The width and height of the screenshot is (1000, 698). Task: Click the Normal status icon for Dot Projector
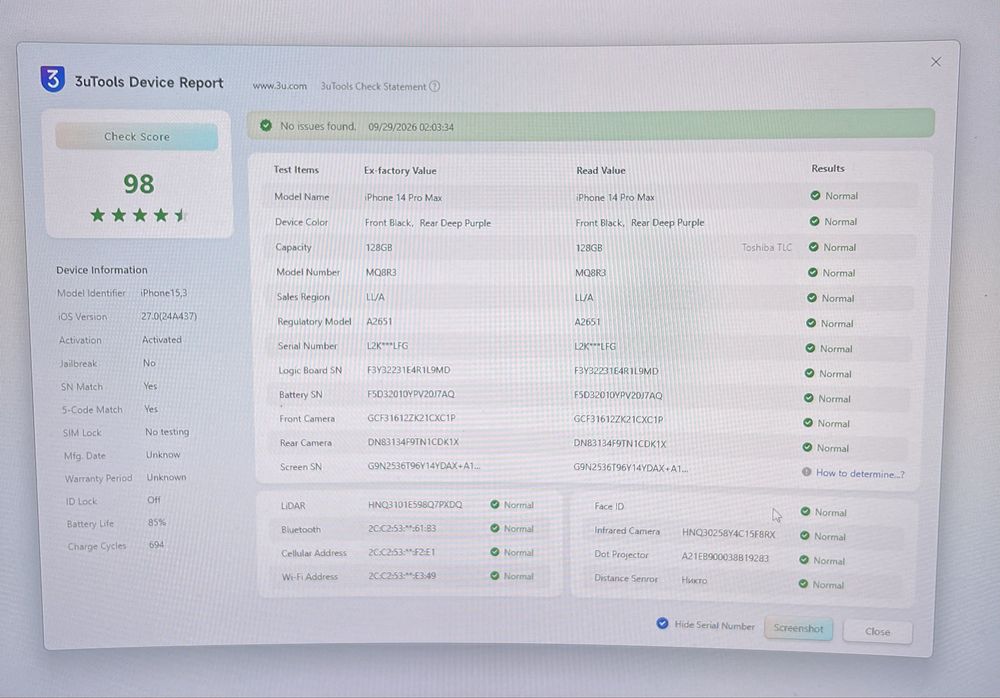(x=804, y=560)
